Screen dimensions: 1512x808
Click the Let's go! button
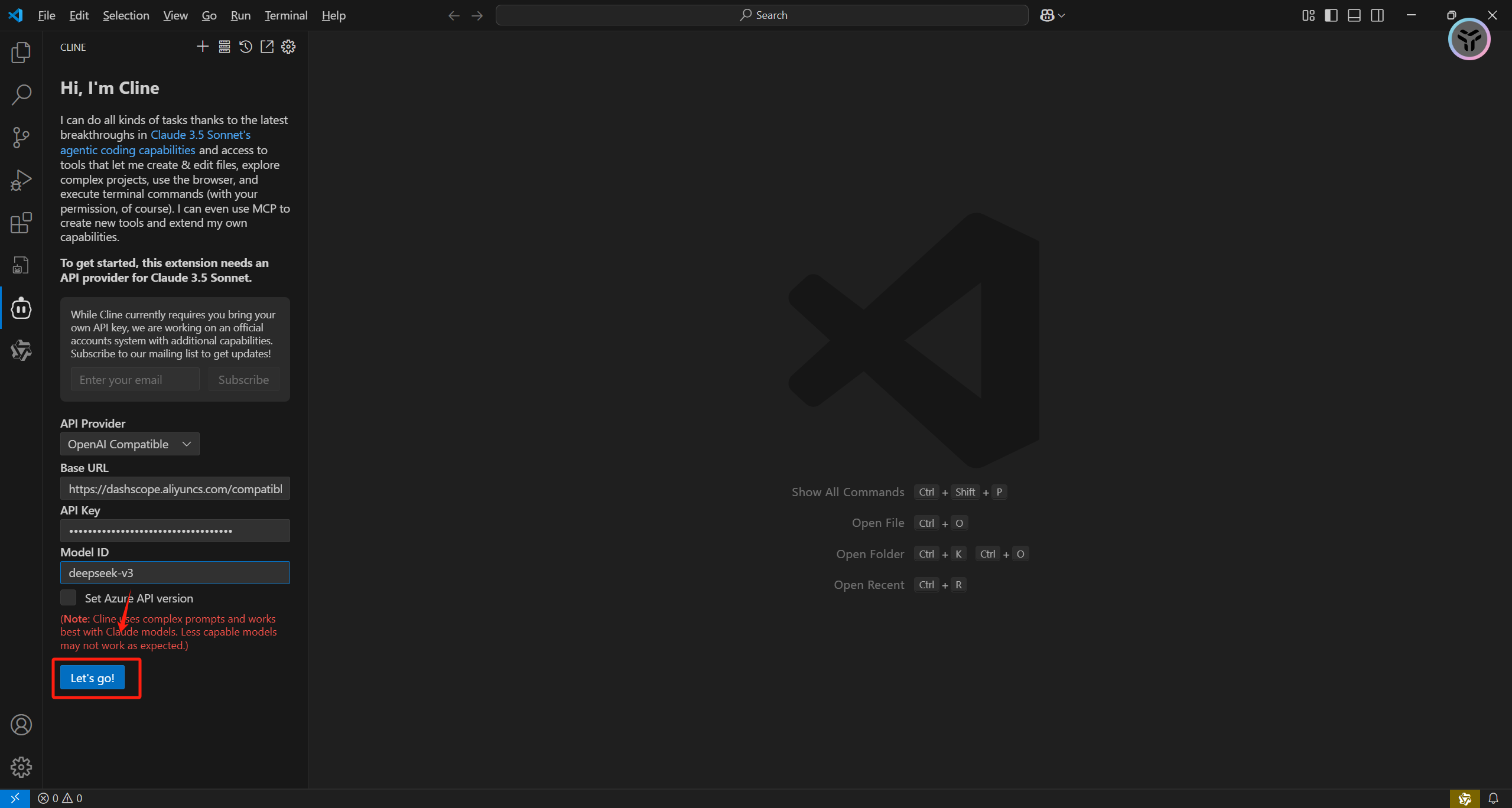point(92,678)
